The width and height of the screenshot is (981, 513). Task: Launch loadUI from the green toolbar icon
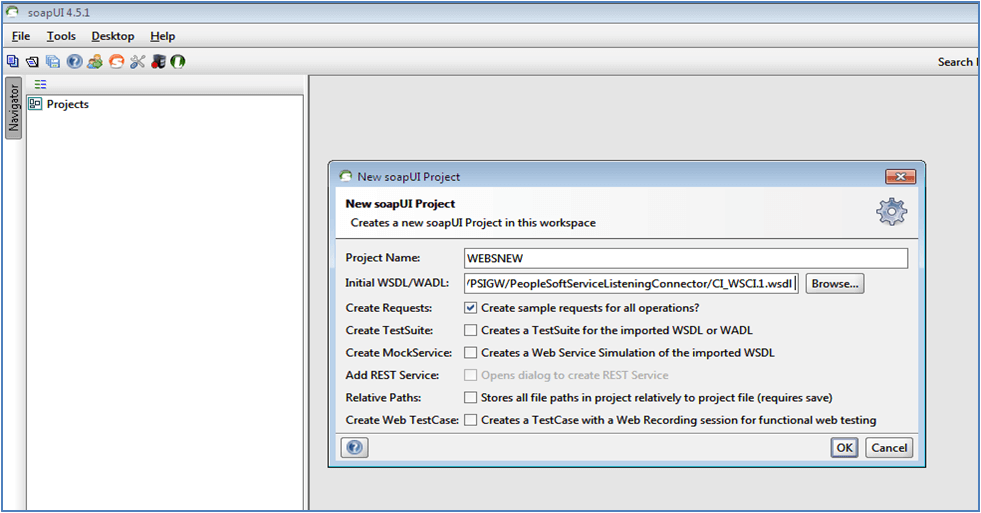click(178, 61)
